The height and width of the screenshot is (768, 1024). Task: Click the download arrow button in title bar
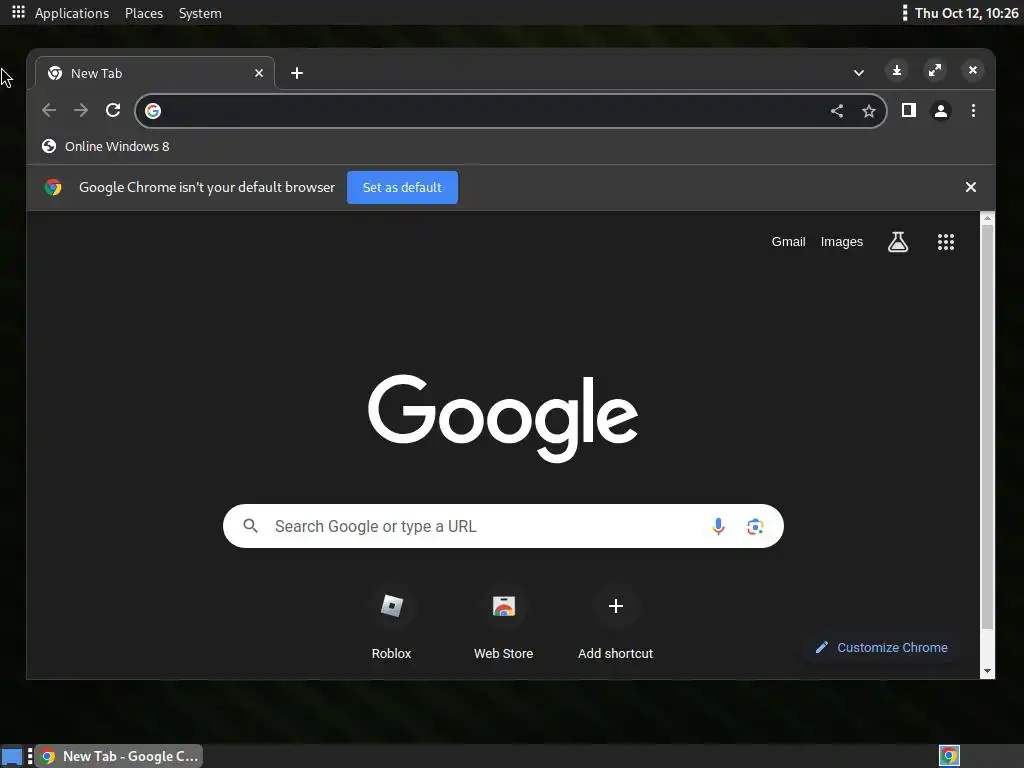click(x=897, y=70)
